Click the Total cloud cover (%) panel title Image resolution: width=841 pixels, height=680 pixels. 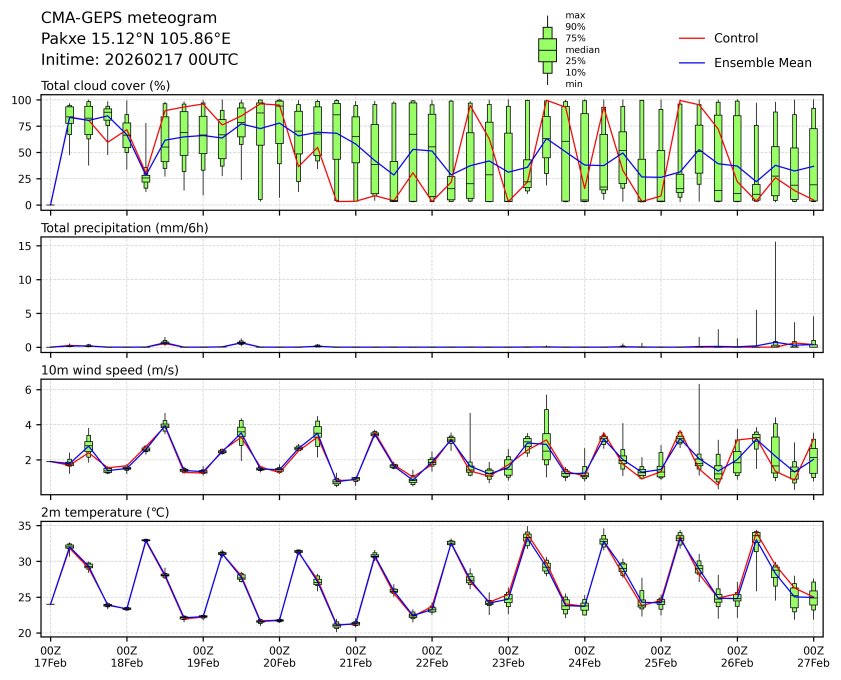[x=105, y=86]
